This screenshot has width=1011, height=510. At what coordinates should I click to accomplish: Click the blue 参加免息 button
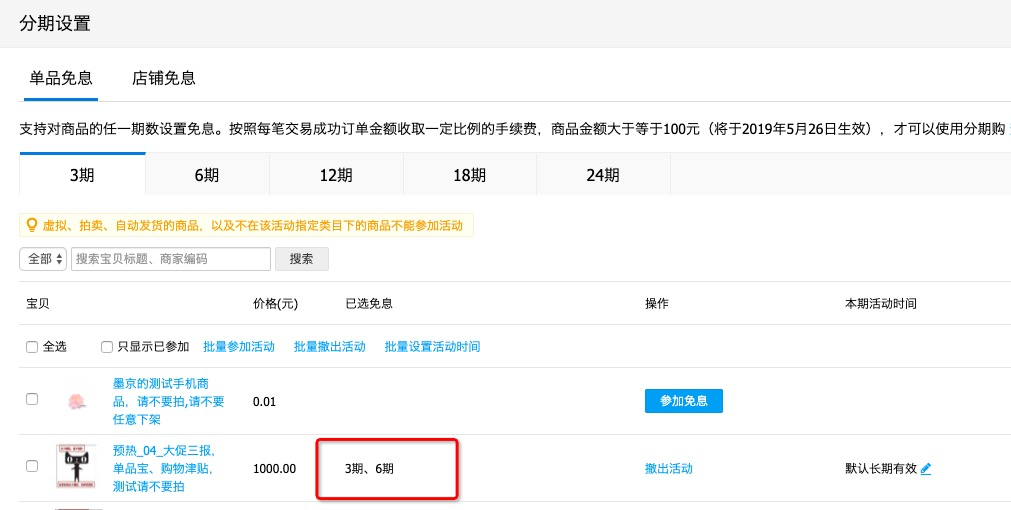click(683, 401)
